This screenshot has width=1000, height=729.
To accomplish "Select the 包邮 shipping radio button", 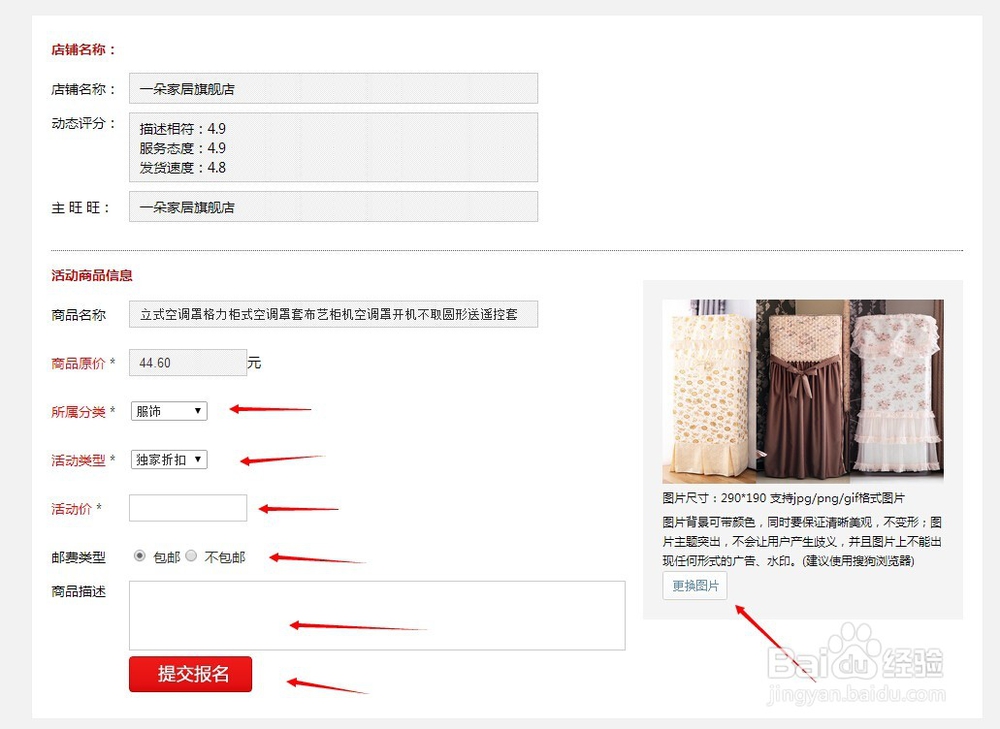I will coord(142,556).
